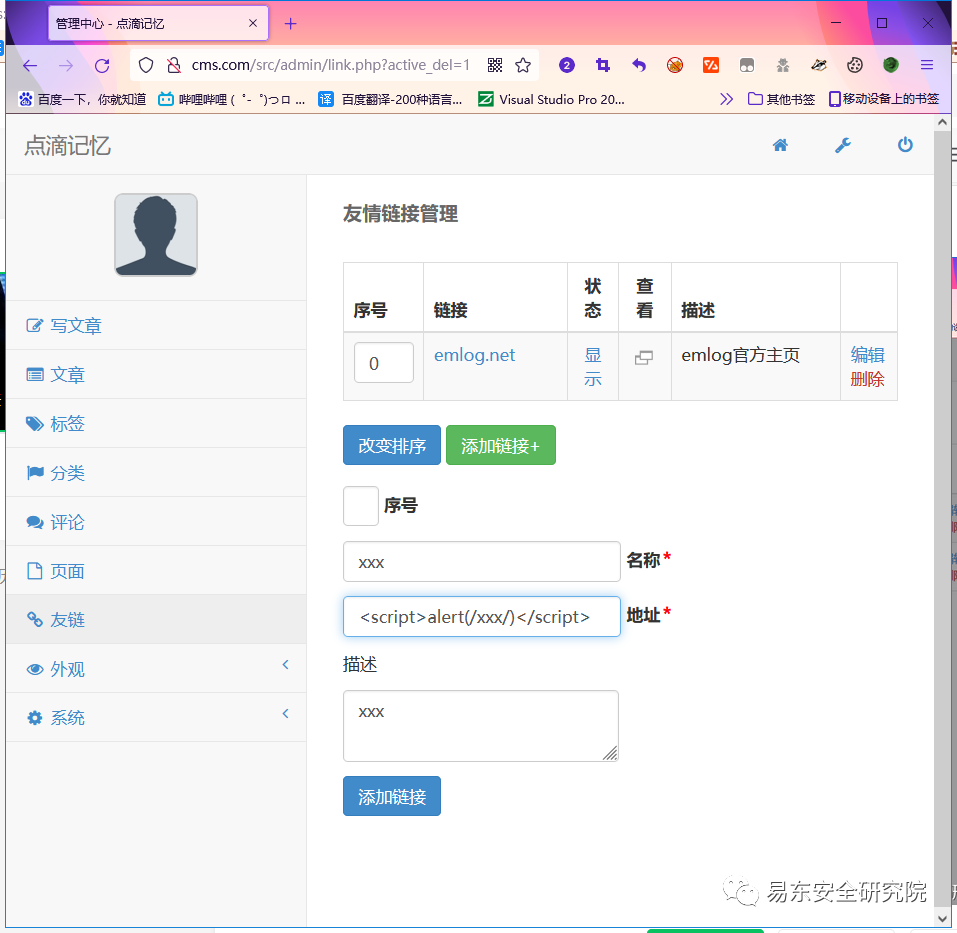The width and height of the screenshot is (957, 933).
Task: Click the order input showing 0
Action: click(x=384, y=363)
